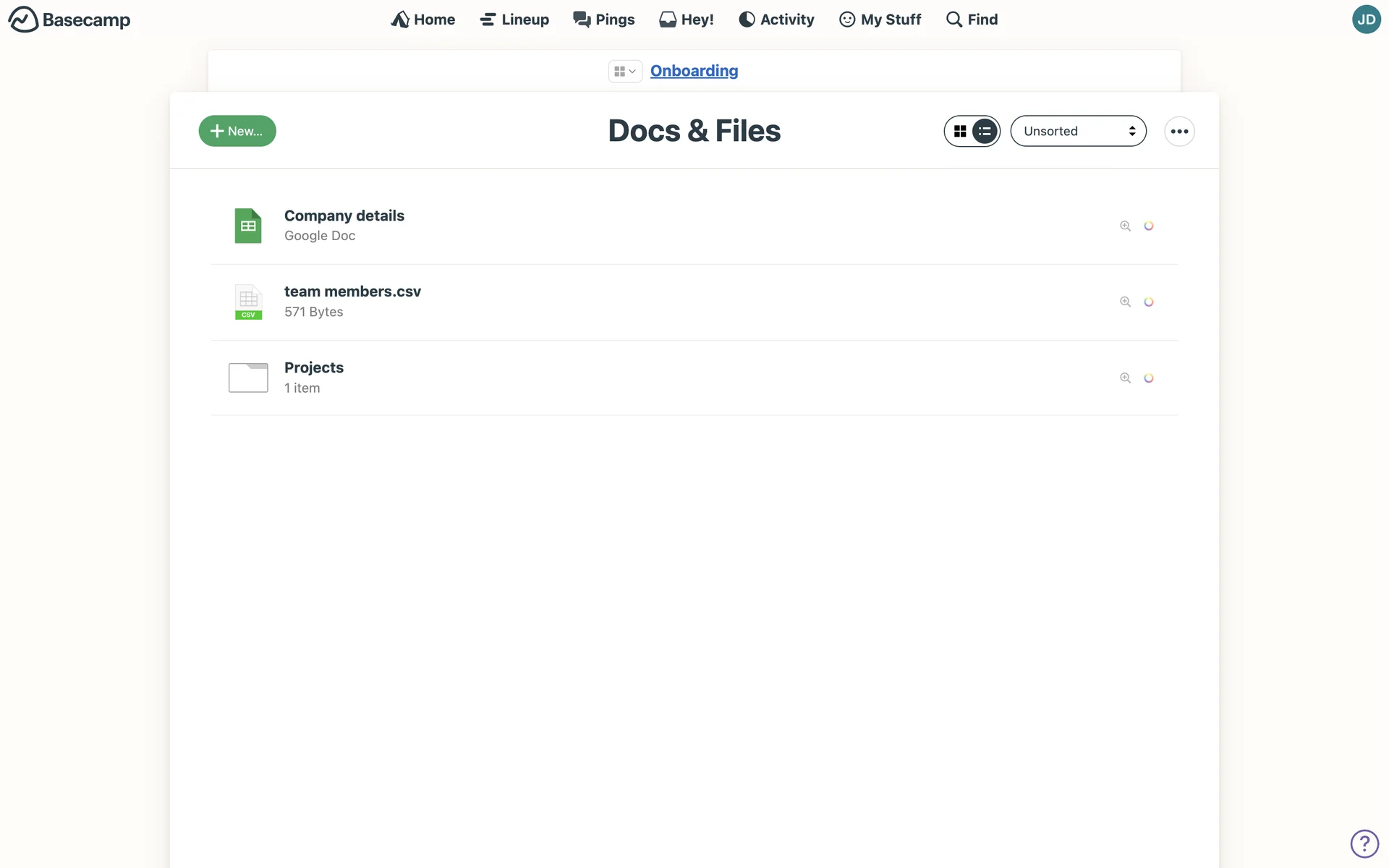Go to Home in top navigation
The width and height of the screenshot is (1389, 868).
click(x=423, y=20)
